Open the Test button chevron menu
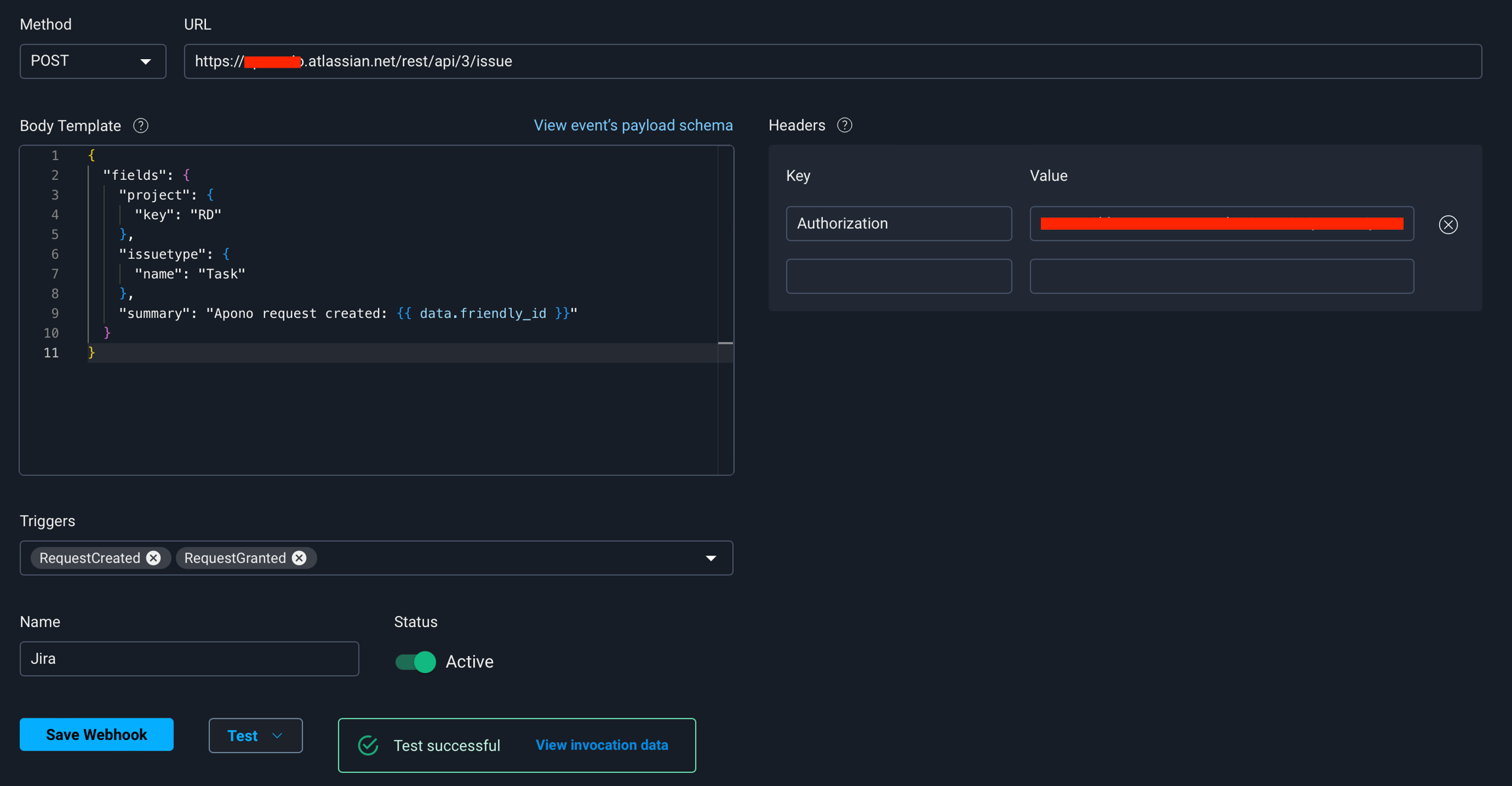 278,735
